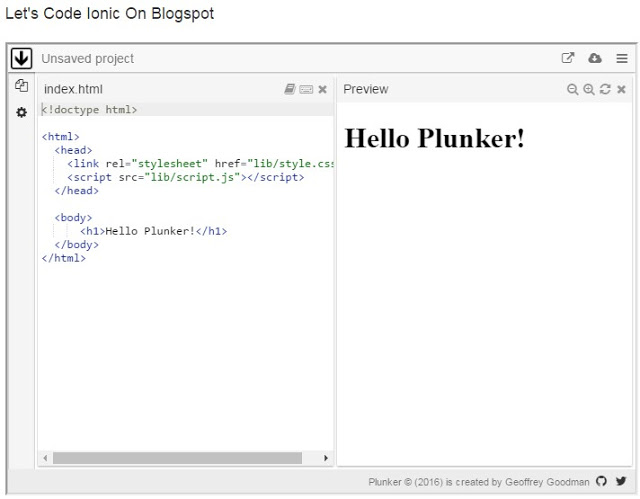Click the closing </html> tag line
Image resolution: width=640 pixels, height=499 pixels.
(64, 257)
